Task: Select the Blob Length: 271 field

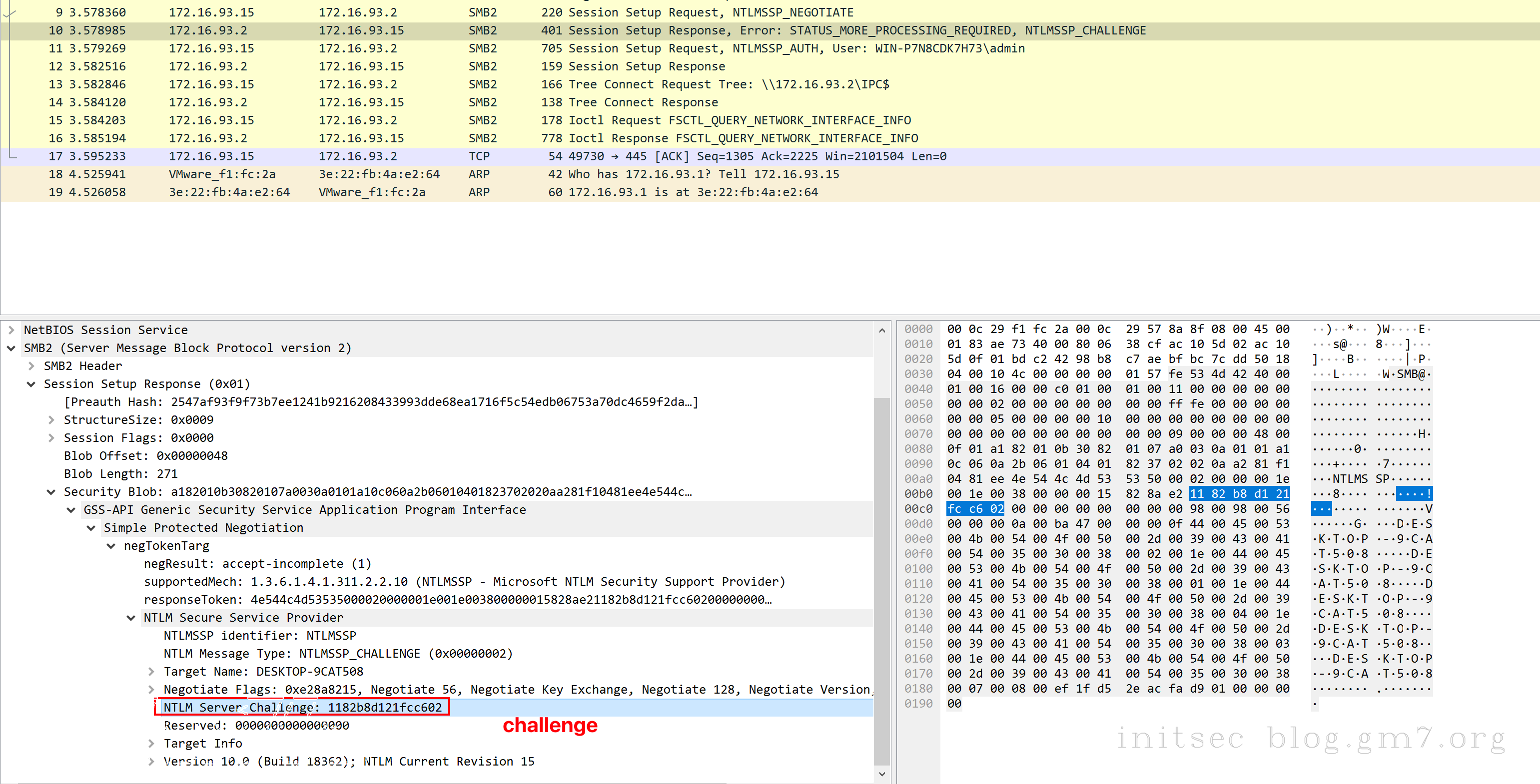Action: pyautogui.click(x=121, y=474)
